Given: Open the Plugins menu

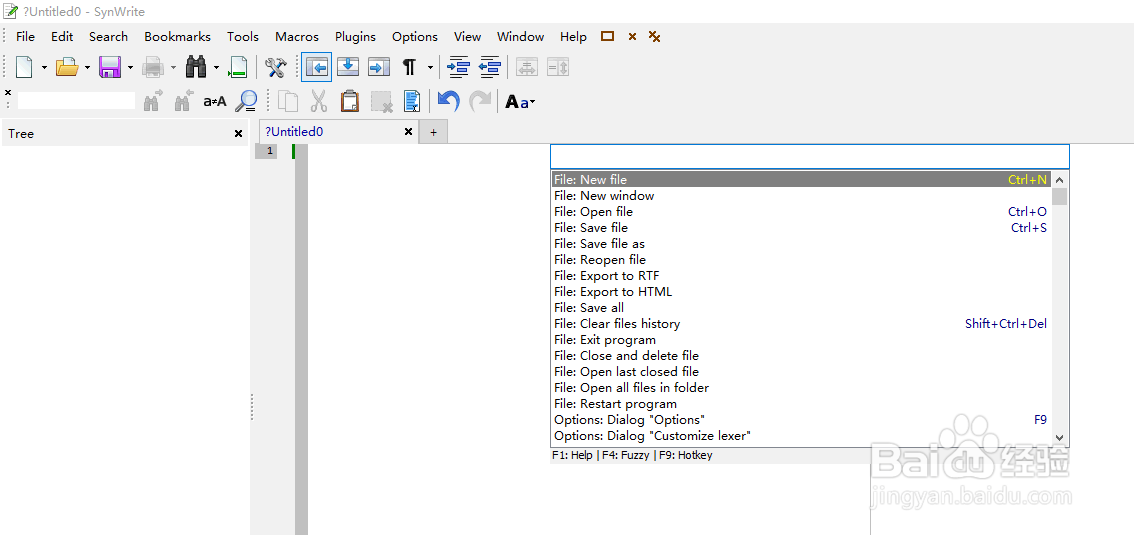Looking at the screenshot, I should [x=355, y=37].
